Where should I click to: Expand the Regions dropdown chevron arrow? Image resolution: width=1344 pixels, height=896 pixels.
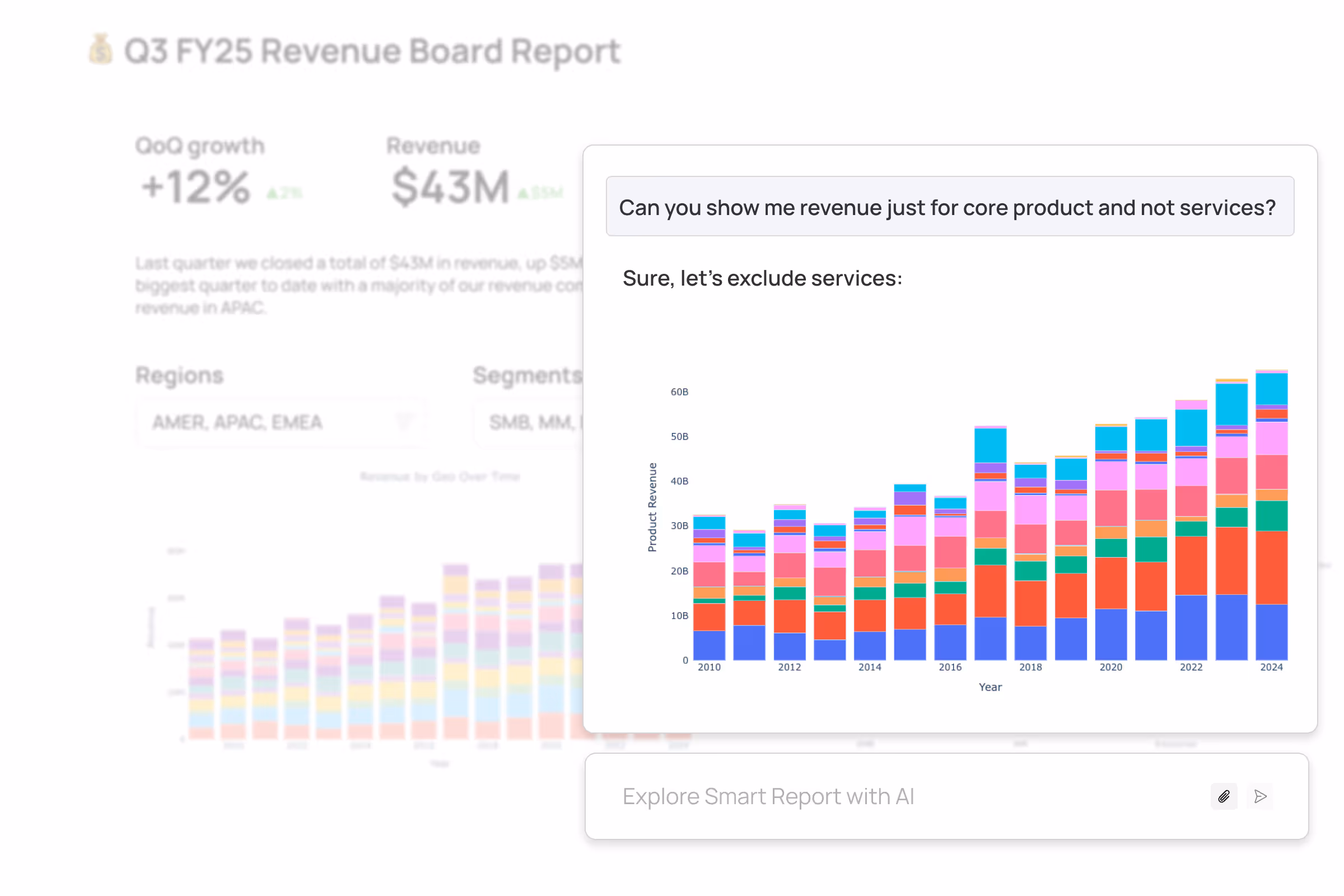(404, 422)
